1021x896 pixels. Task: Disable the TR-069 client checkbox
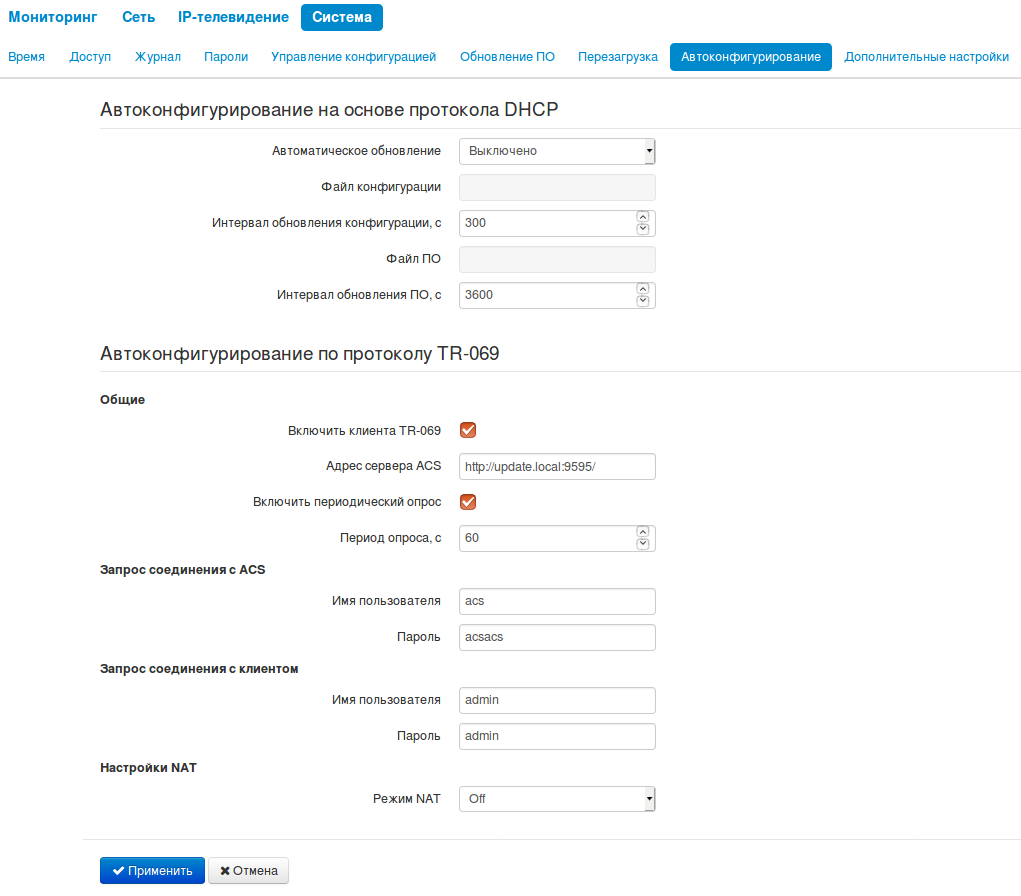pyautogui.click(x=467, y=430)
